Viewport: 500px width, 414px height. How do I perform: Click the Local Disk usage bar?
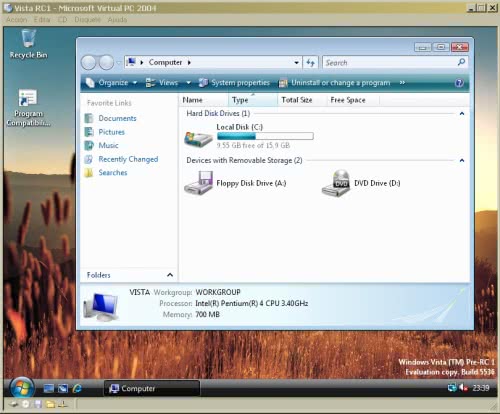265,136
